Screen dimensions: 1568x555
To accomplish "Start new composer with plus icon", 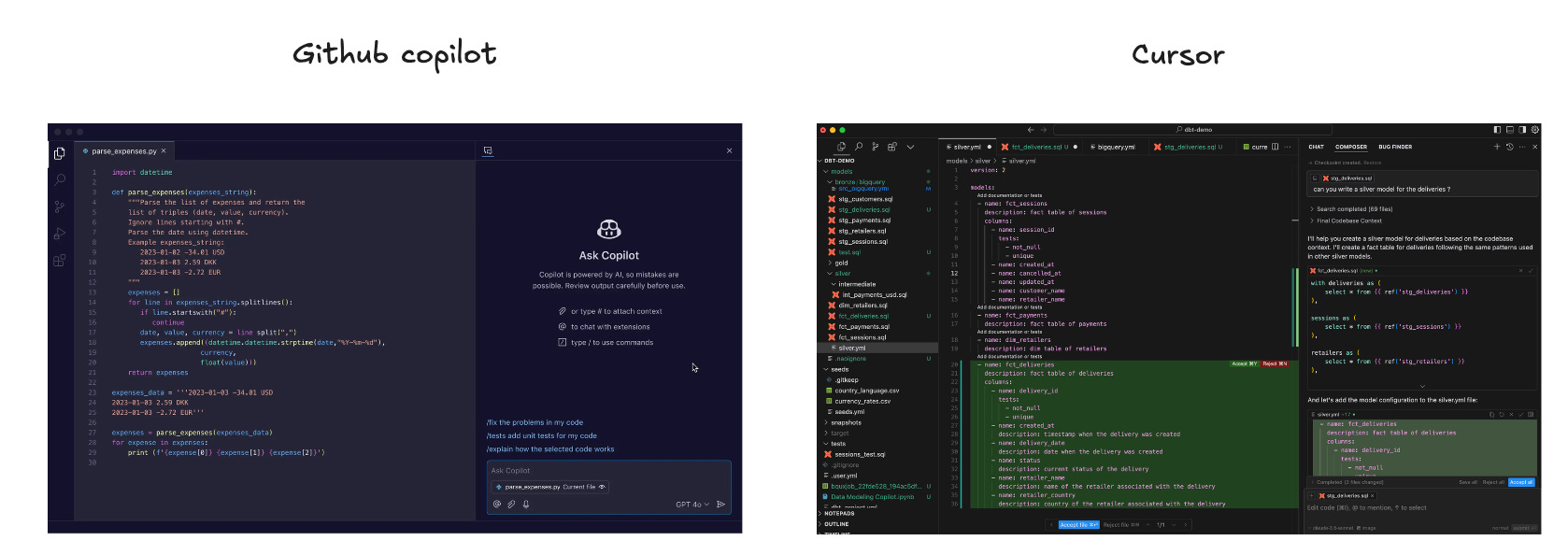I will [1497, 147].
